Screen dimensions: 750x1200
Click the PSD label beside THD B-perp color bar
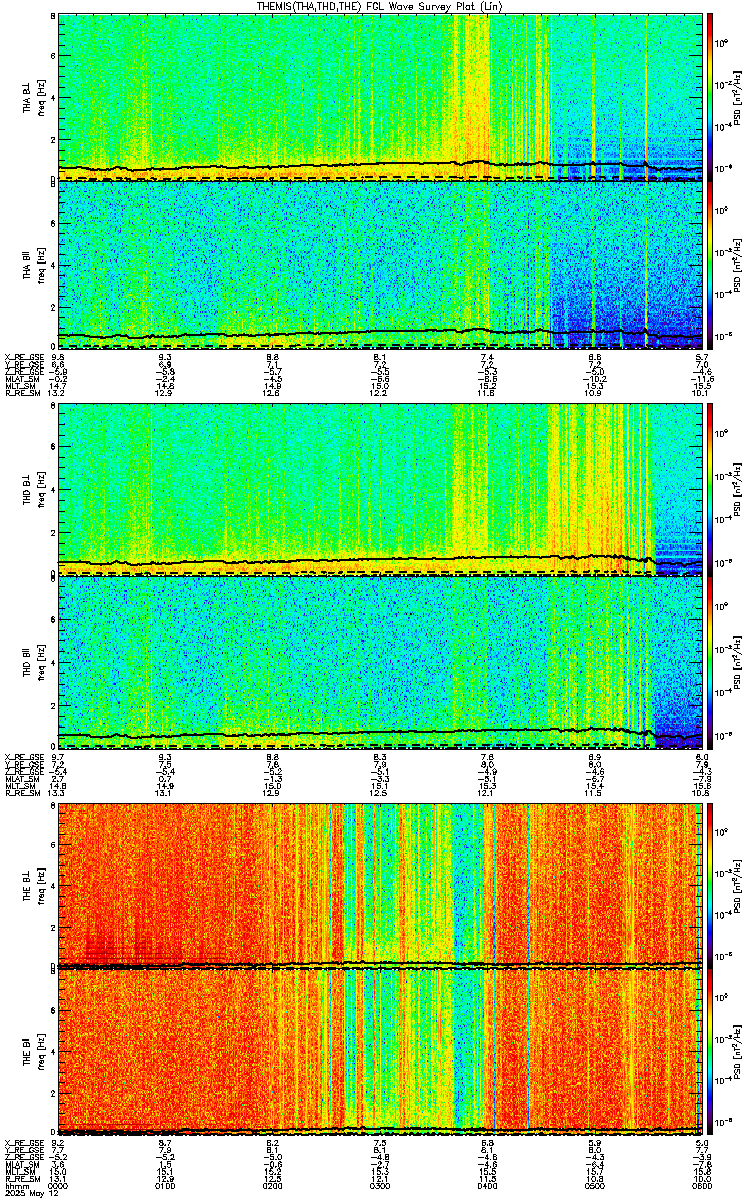(x=739, y=489)
